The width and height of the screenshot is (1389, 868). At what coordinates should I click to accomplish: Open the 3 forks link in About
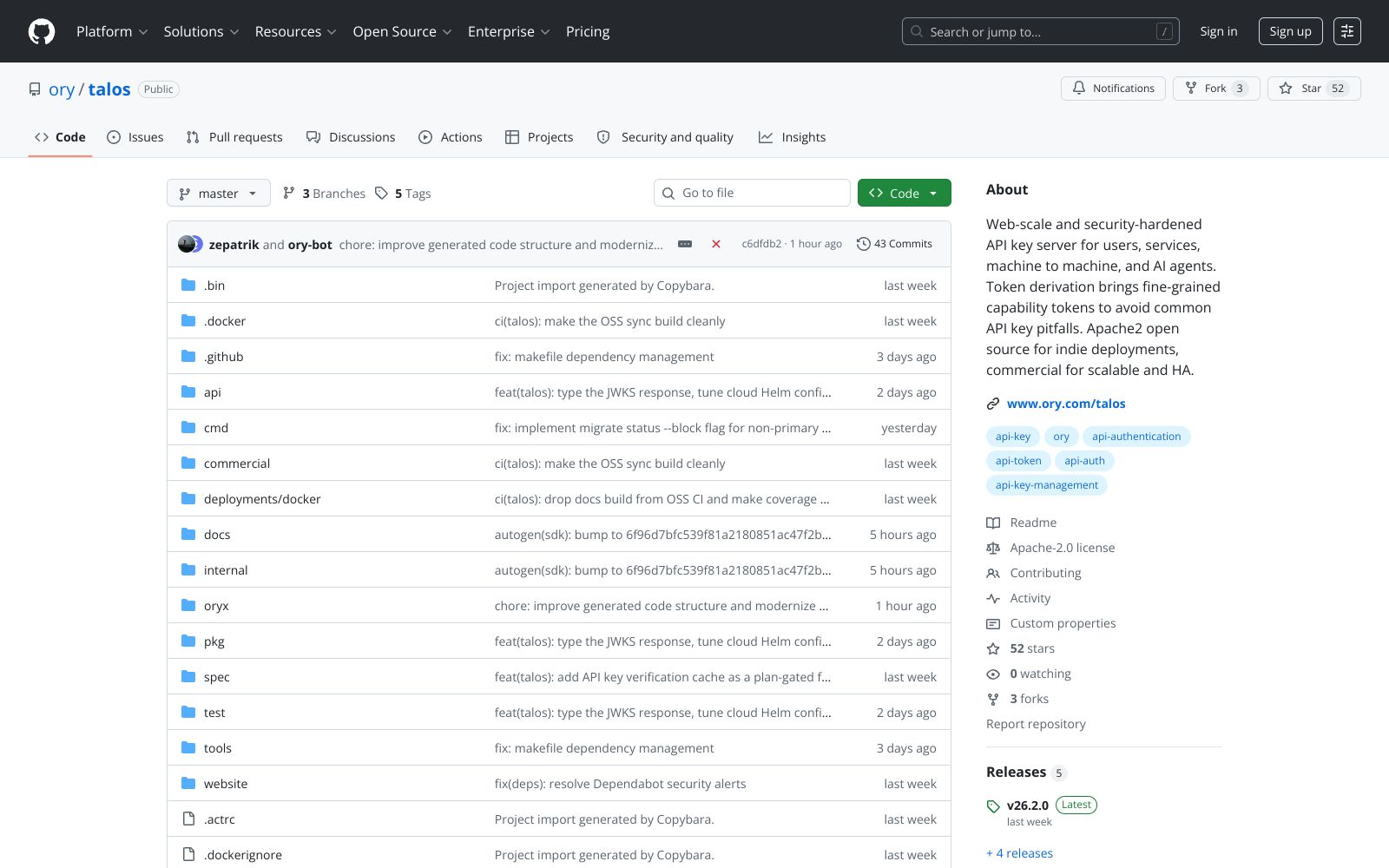1030,699
